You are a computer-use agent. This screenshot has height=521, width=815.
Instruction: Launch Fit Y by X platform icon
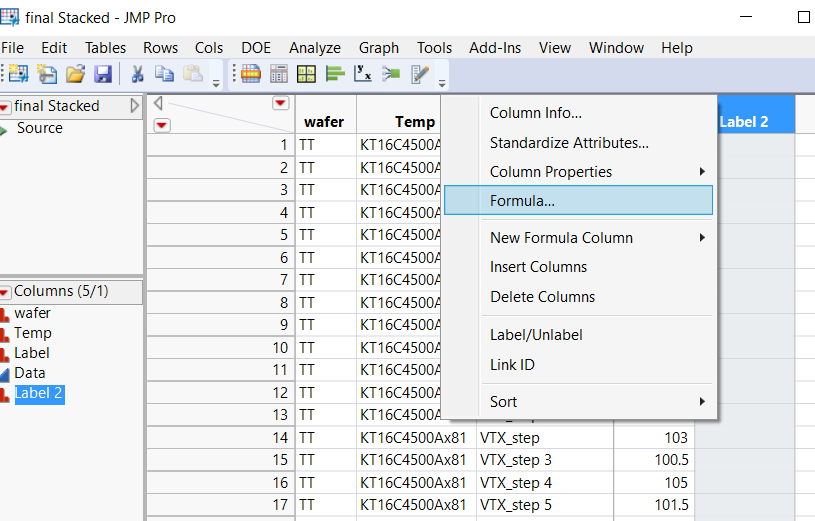pos(364,74)
